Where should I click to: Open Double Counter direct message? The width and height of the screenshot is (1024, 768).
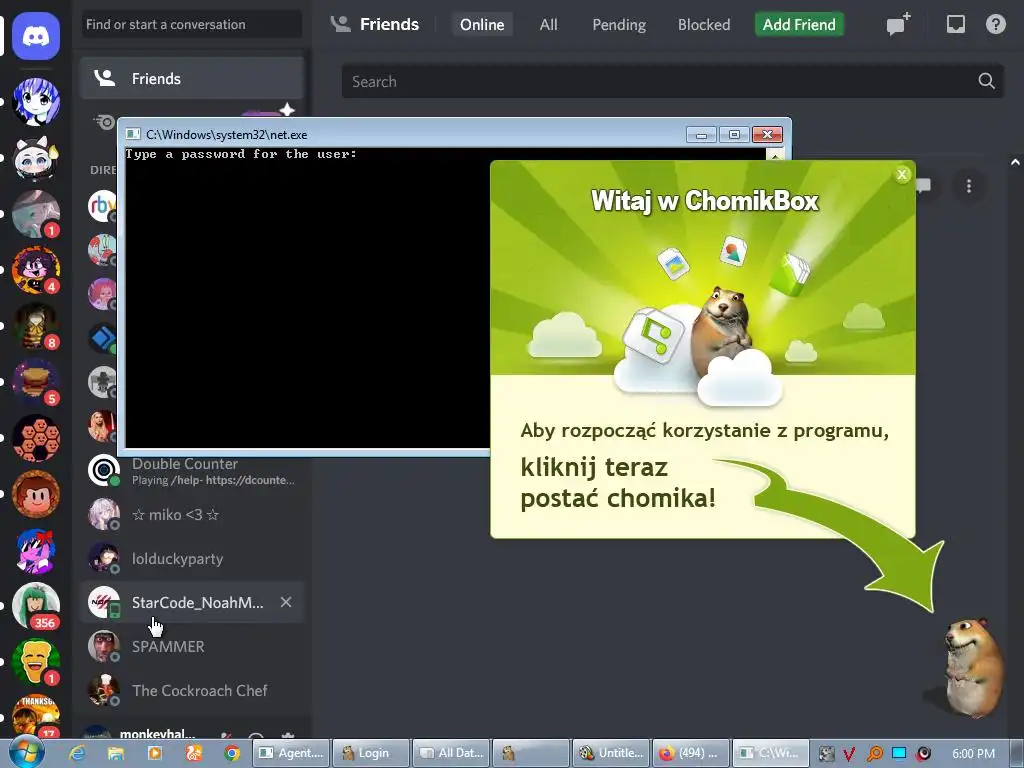(x=192, y=471)
